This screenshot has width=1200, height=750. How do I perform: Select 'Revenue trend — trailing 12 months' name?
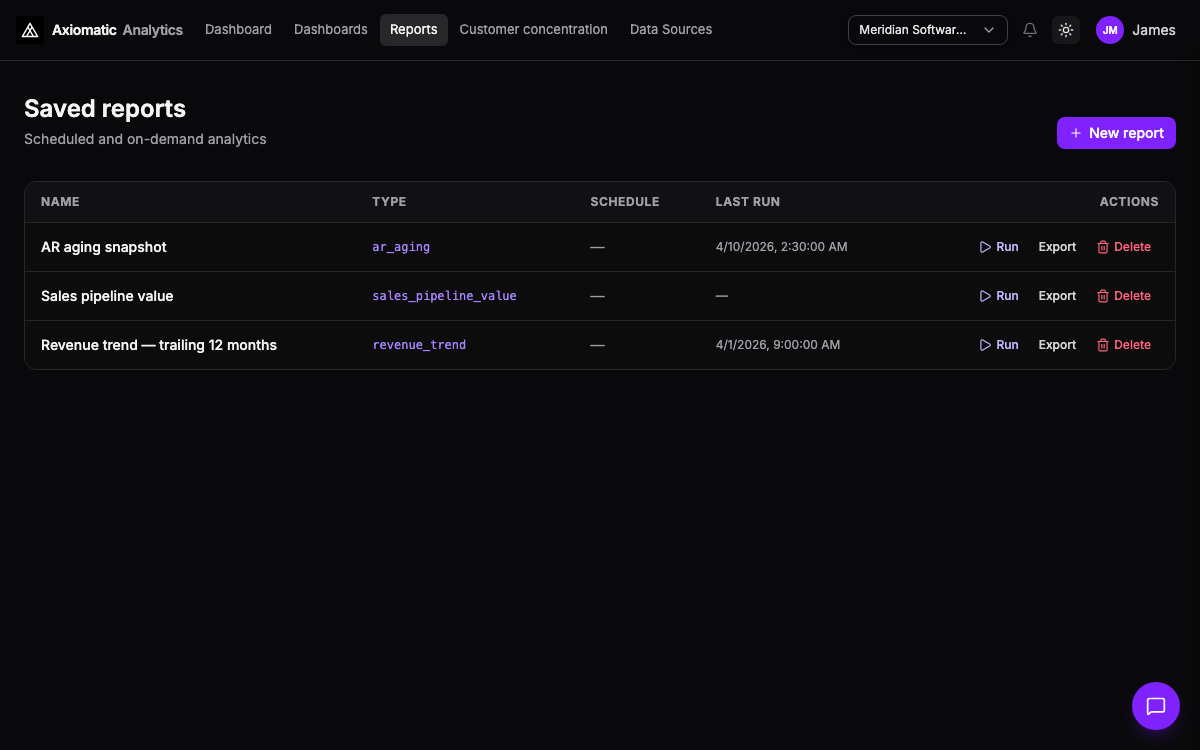159,345
